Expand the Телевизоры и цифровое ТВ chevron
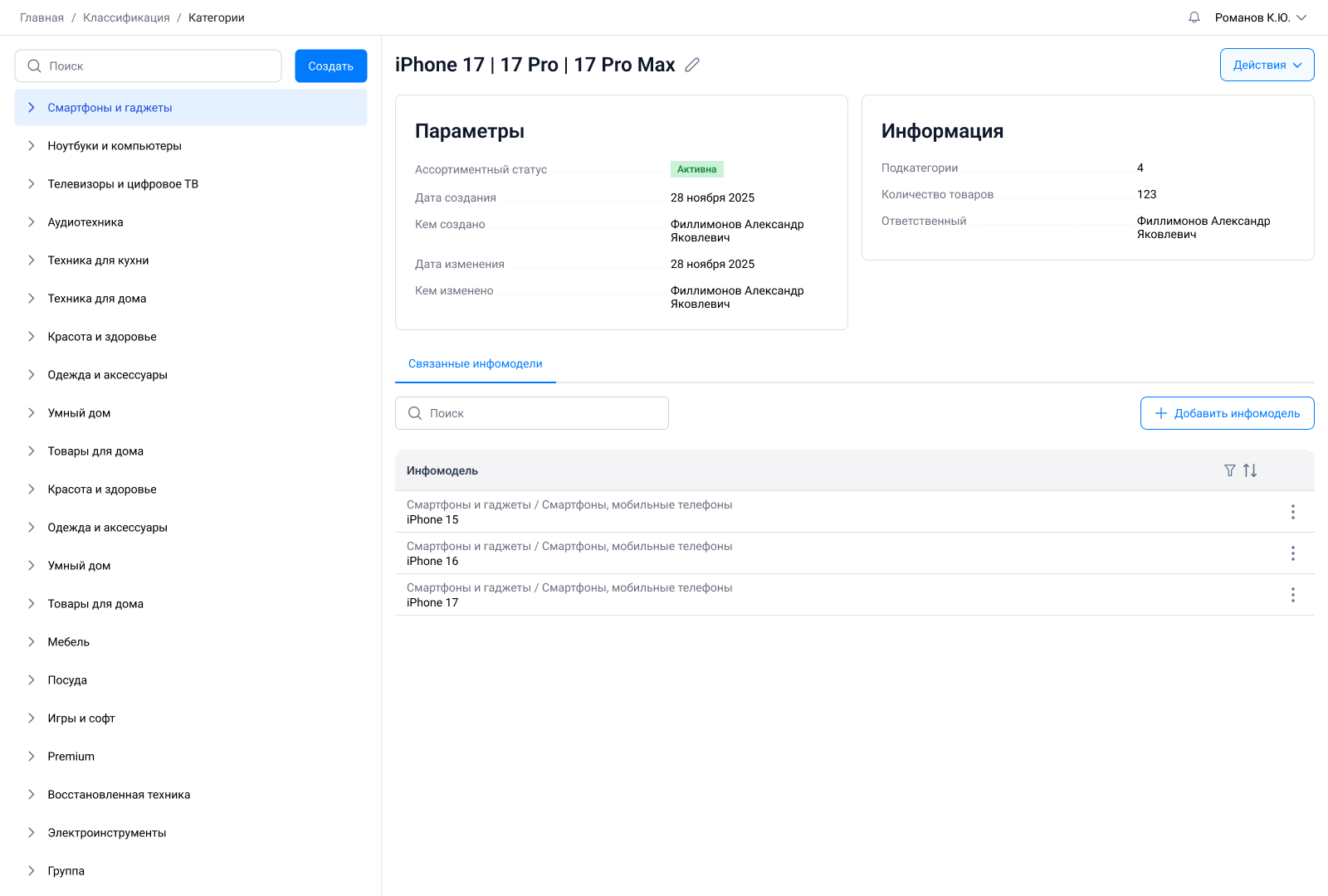Viewport: 1328px width, 896px height. click(32, 184)
